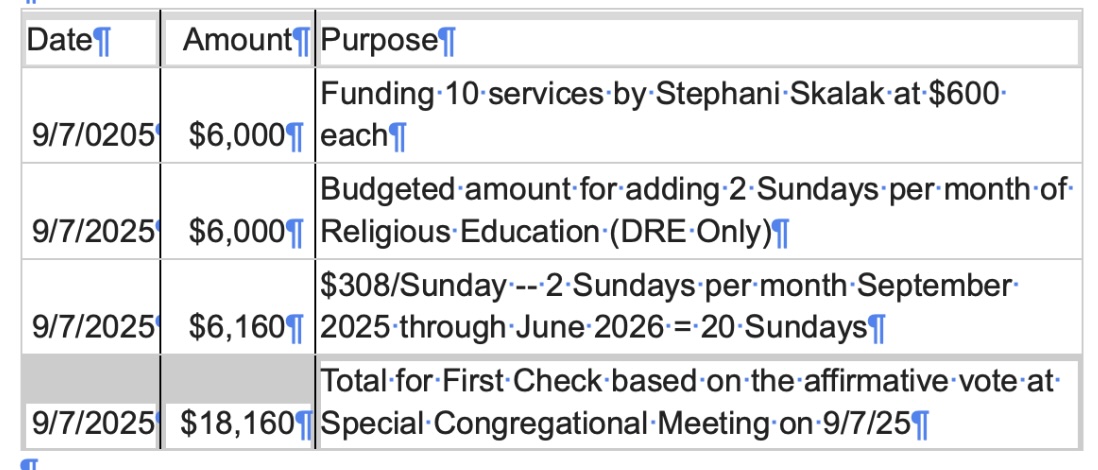This screenshot has width=1098, height=470.
Task: Click the date cell in the Religious Education row
Action: (92, 232)
